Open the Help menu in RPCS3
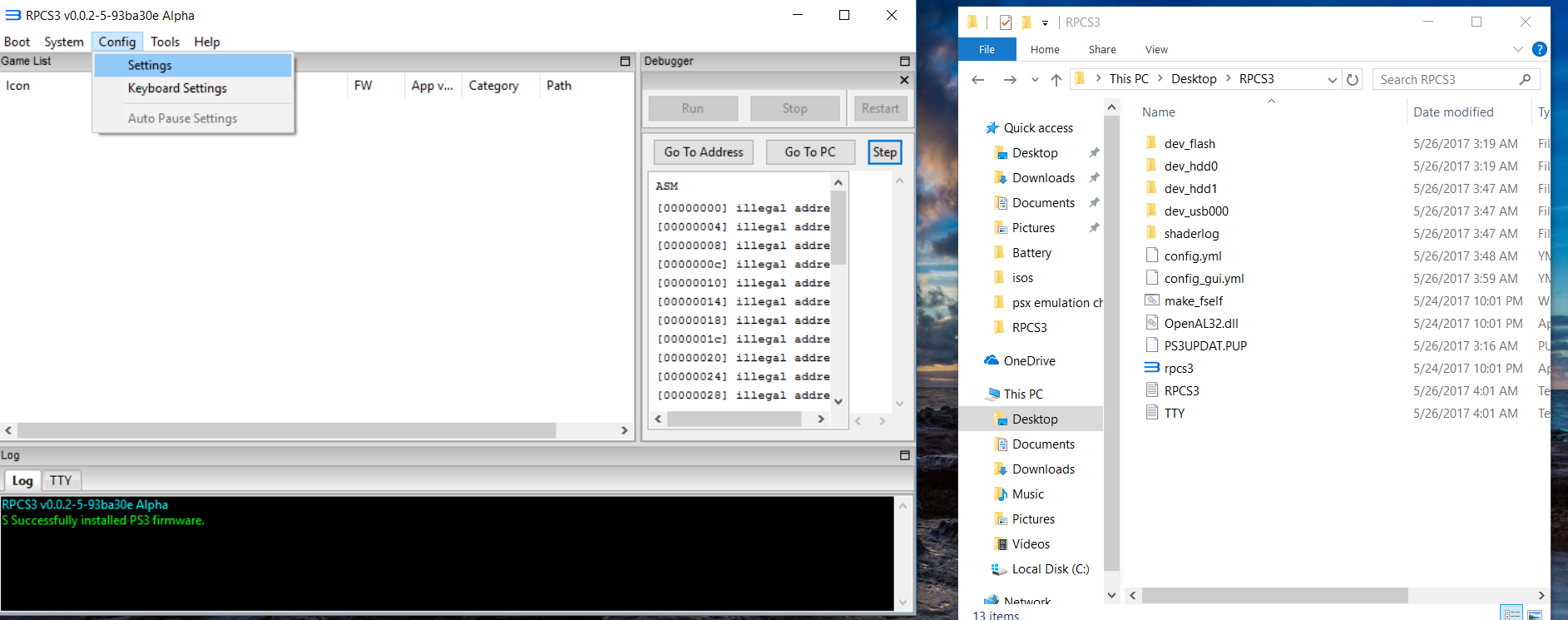The image size is (1568, 620). [x=207, y=42]
